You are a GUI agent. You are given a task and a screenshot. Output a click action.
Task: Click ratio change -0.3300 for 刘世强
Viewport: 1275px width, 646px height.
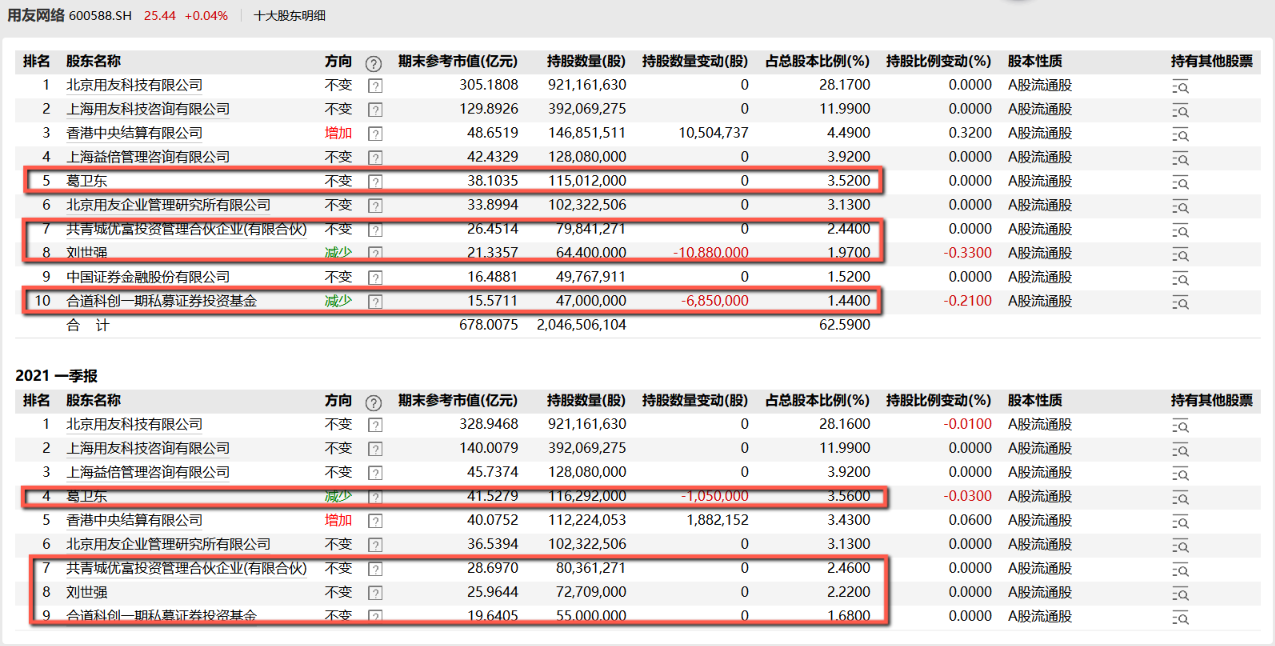968,253
